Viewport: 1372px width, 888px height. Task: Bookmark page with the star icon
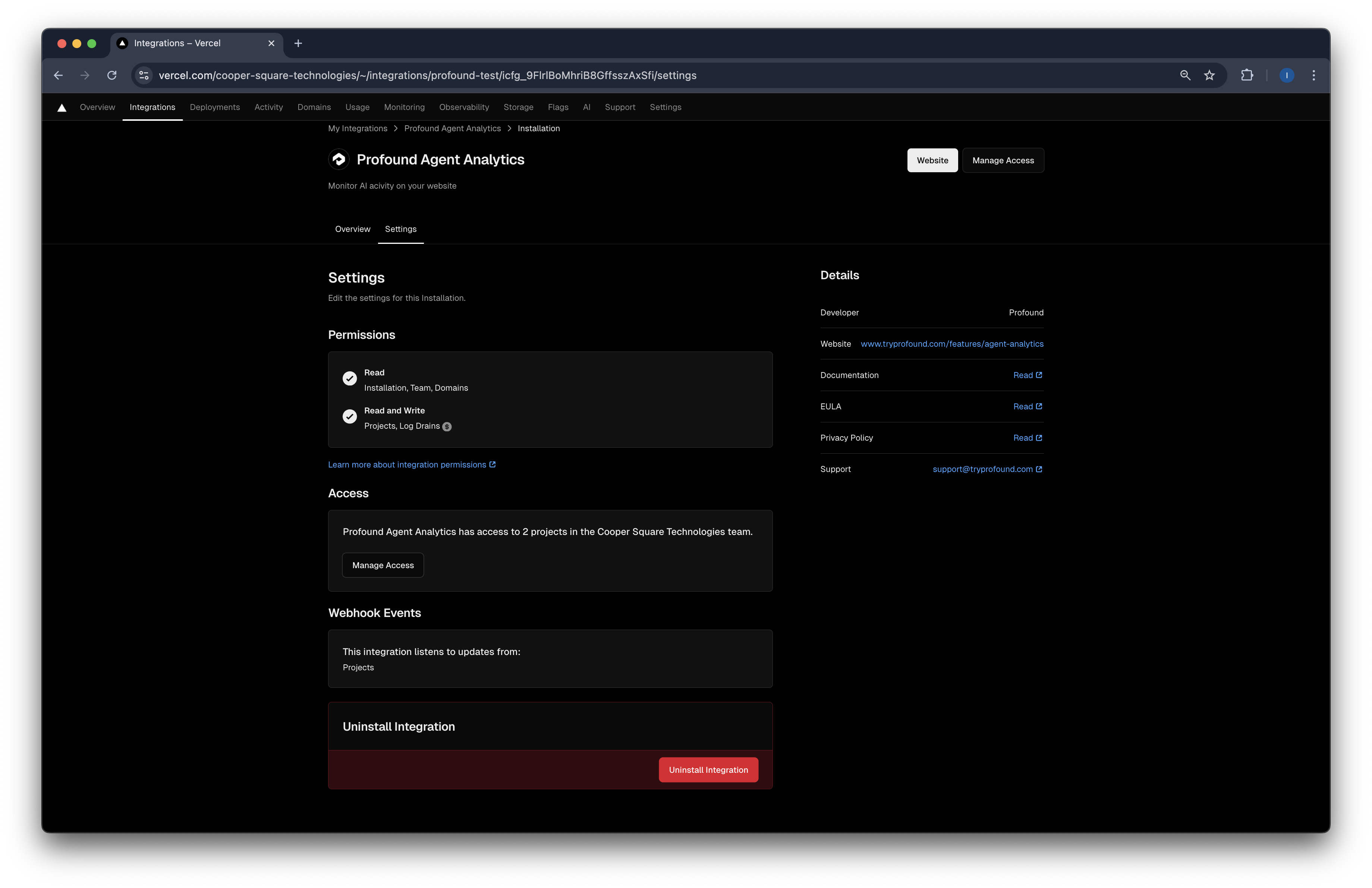pyautogui.click(x=1209, y=75)
